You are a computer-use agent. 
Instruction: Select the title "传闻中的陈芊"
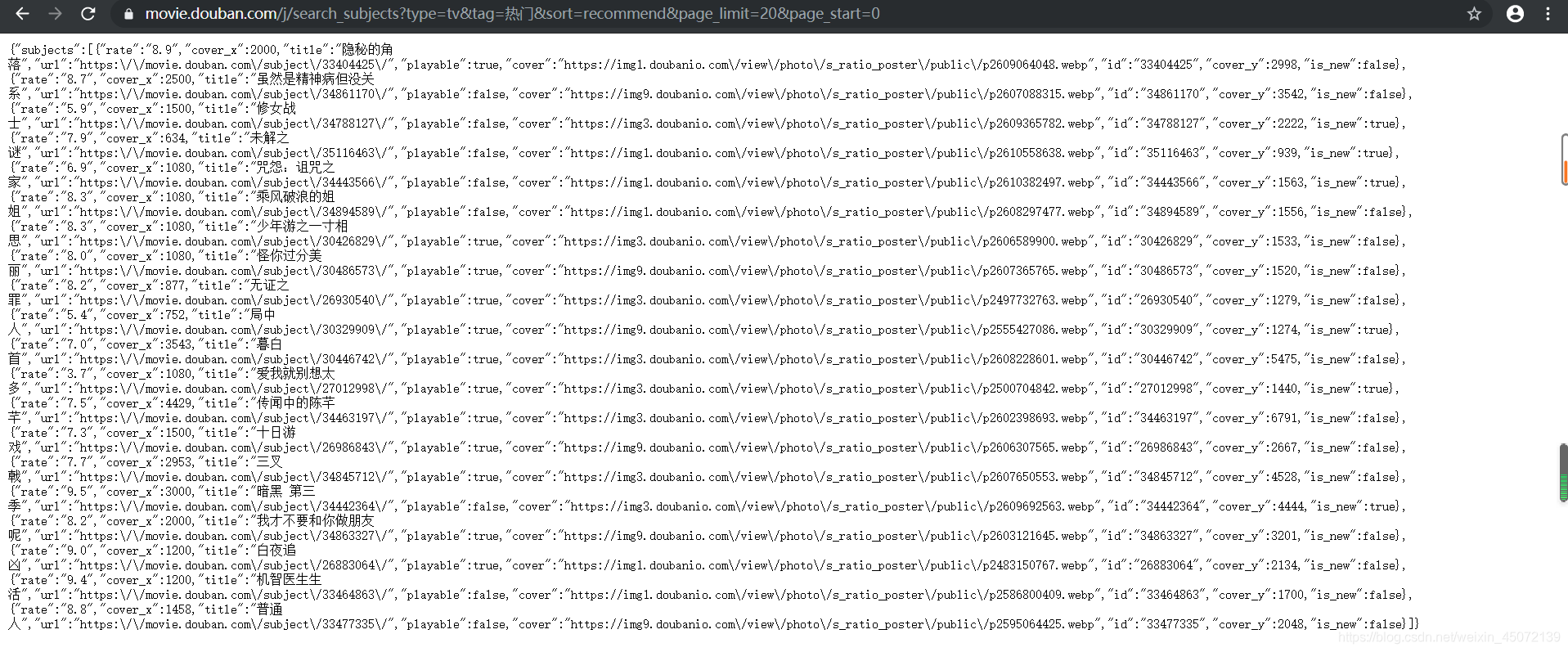(x=296, y=403)
